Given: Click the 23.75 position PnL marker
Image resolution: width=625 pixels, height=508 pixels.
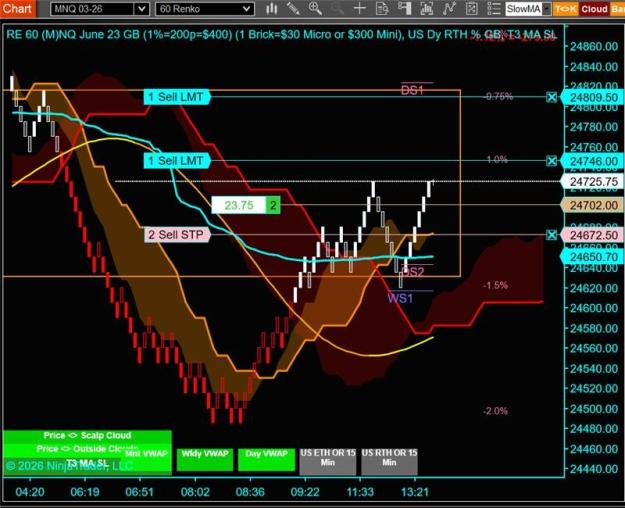Looking at the screenshot, I should coord(239,205).
